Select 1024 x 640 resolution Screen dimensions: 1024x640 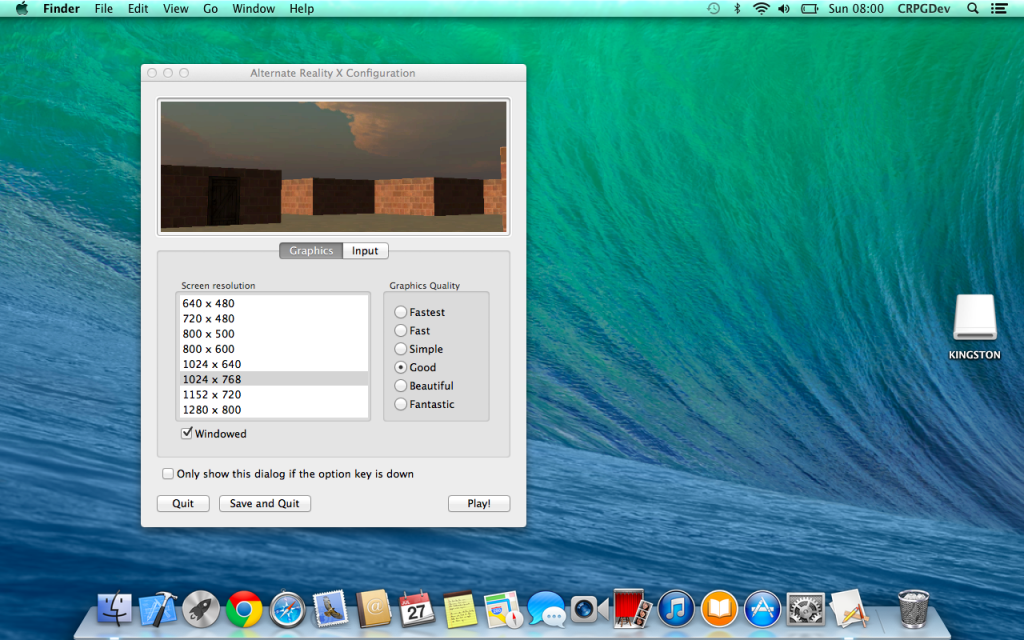click(x=274, y=364)
